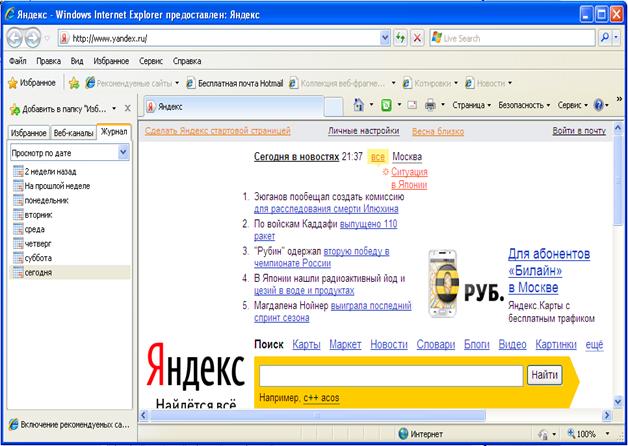Open the Страница dropdown menu
The image size is (628, 446).
[x=471, y=105]
